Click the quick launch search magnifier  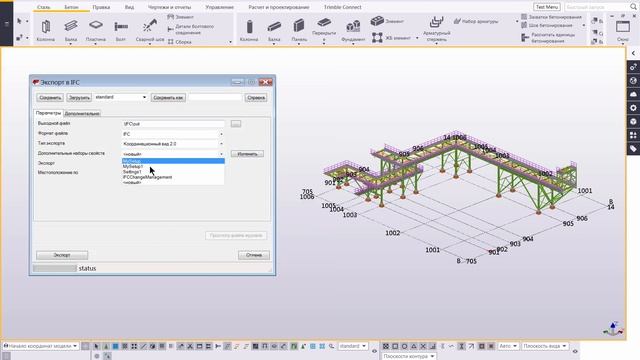click(633, 7)
